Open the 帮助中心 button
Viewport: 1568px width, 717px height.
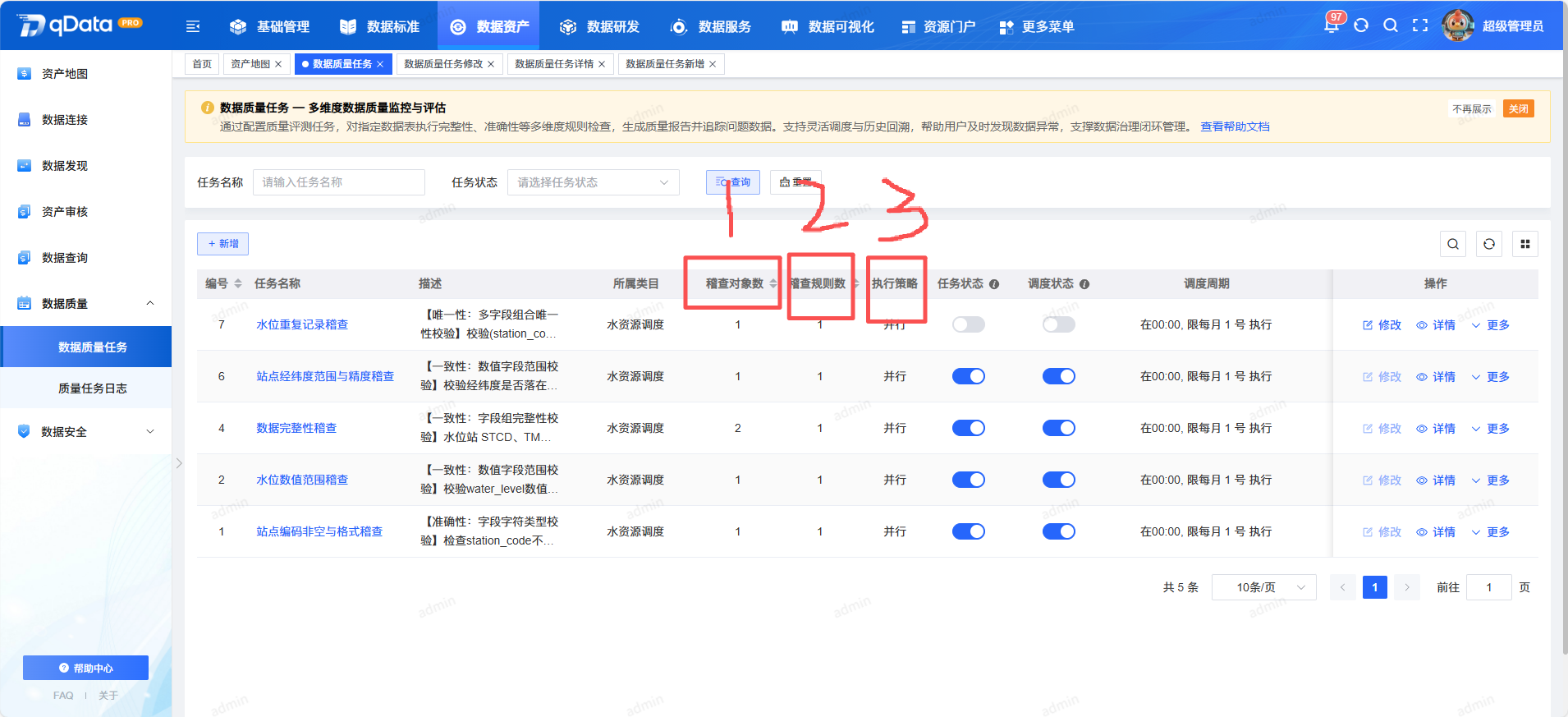tap(85, 668)
